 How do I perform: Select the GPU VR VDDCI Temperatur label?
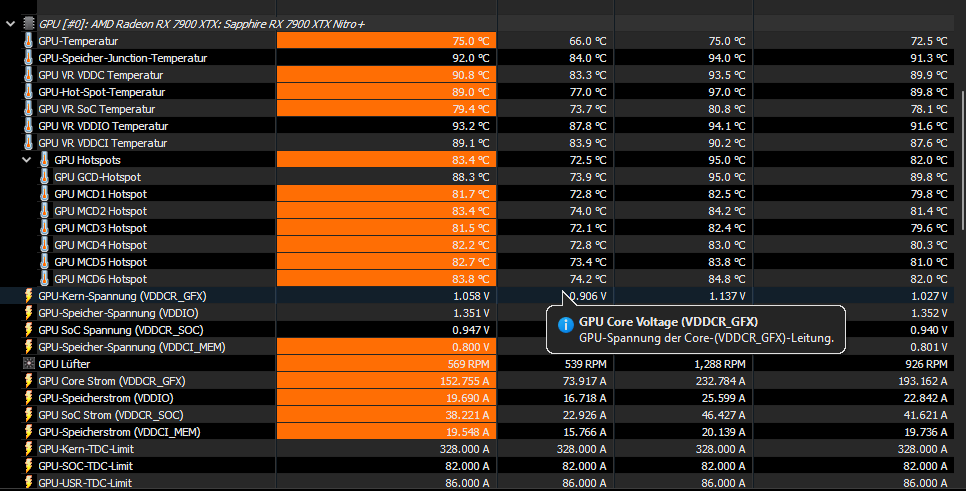click(x=102, y=144)
